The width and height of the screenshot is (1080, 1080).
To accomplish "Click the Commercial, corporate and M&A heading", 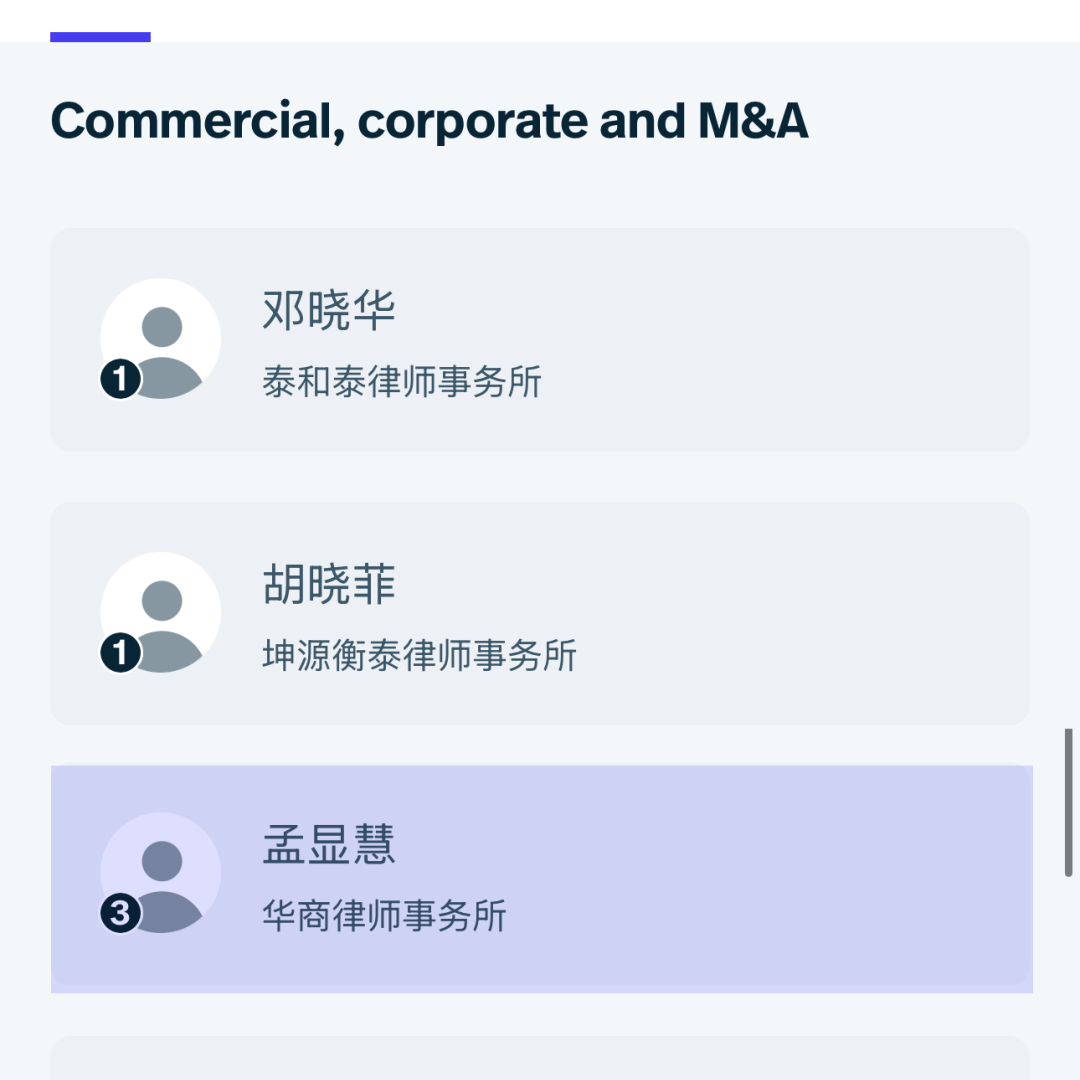I will [x=429, y=121].
